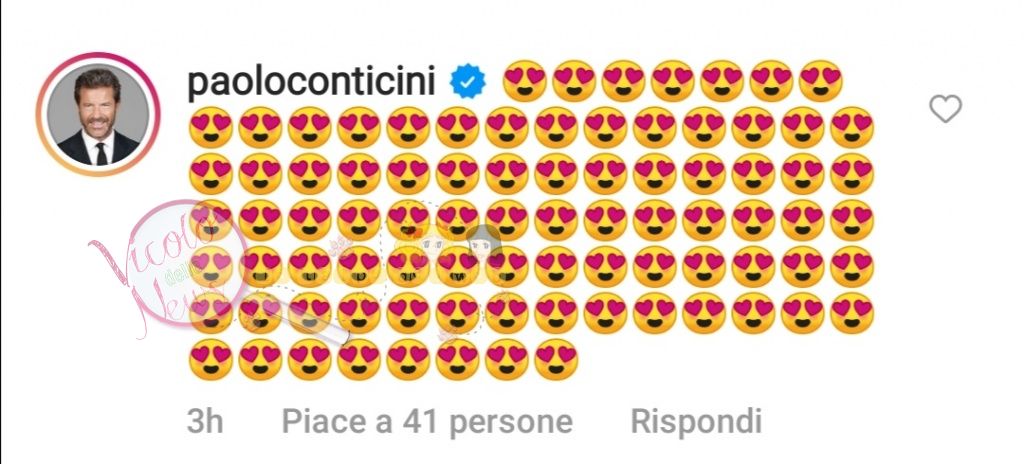Screen dimensions: 1024x464
Task: Click the 3h timestamp
Action: click(205, 422)
